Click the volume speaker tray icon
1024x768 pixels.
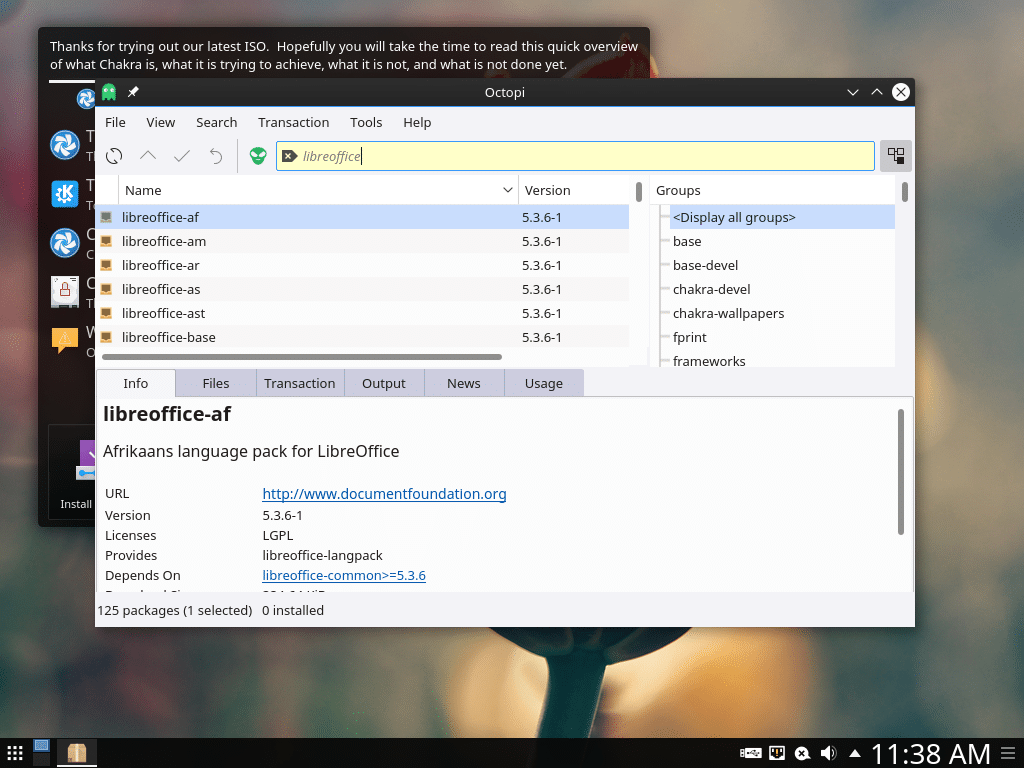click(x=829, y=753)
